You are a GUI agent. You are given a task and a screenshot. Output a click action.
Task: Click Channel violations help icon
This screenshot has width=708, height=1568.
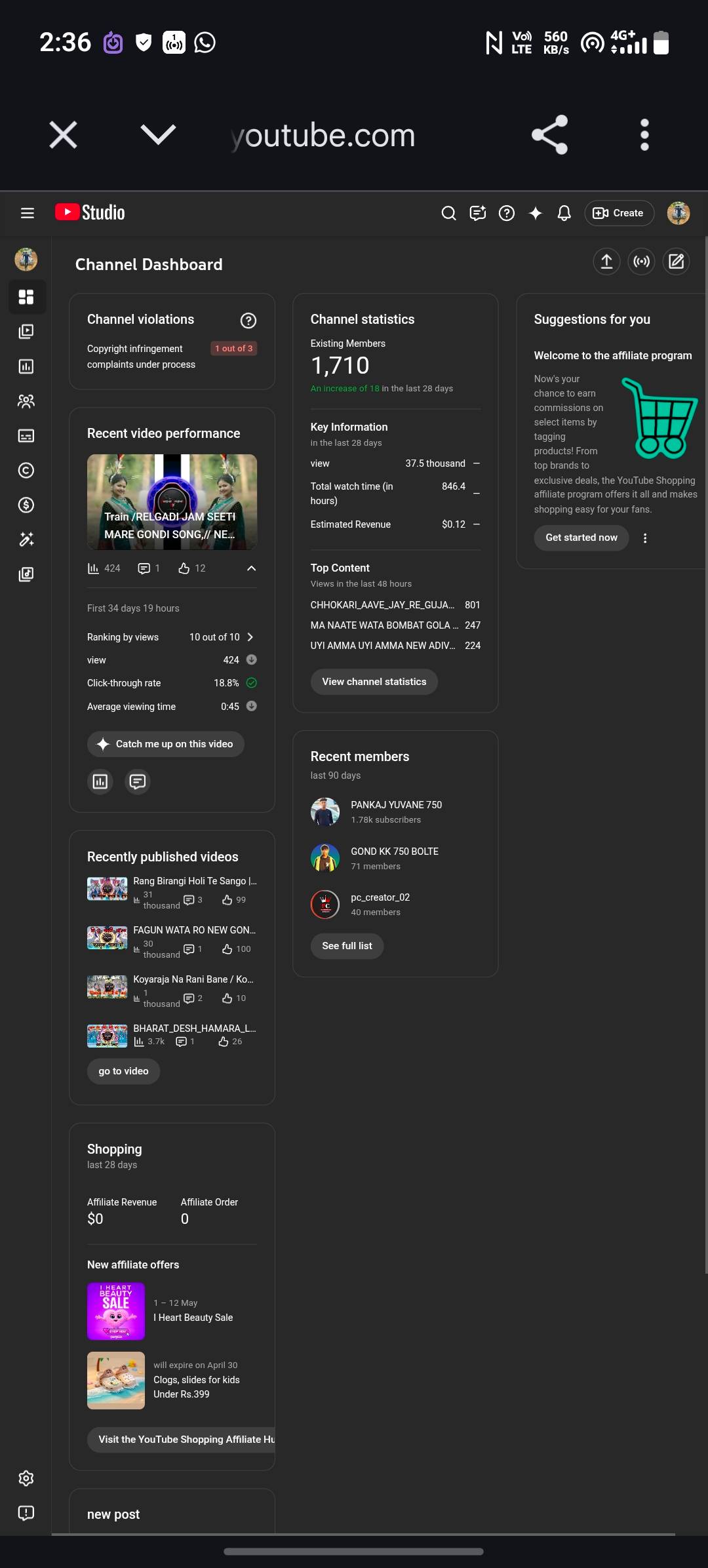click(x=248, y=321)
